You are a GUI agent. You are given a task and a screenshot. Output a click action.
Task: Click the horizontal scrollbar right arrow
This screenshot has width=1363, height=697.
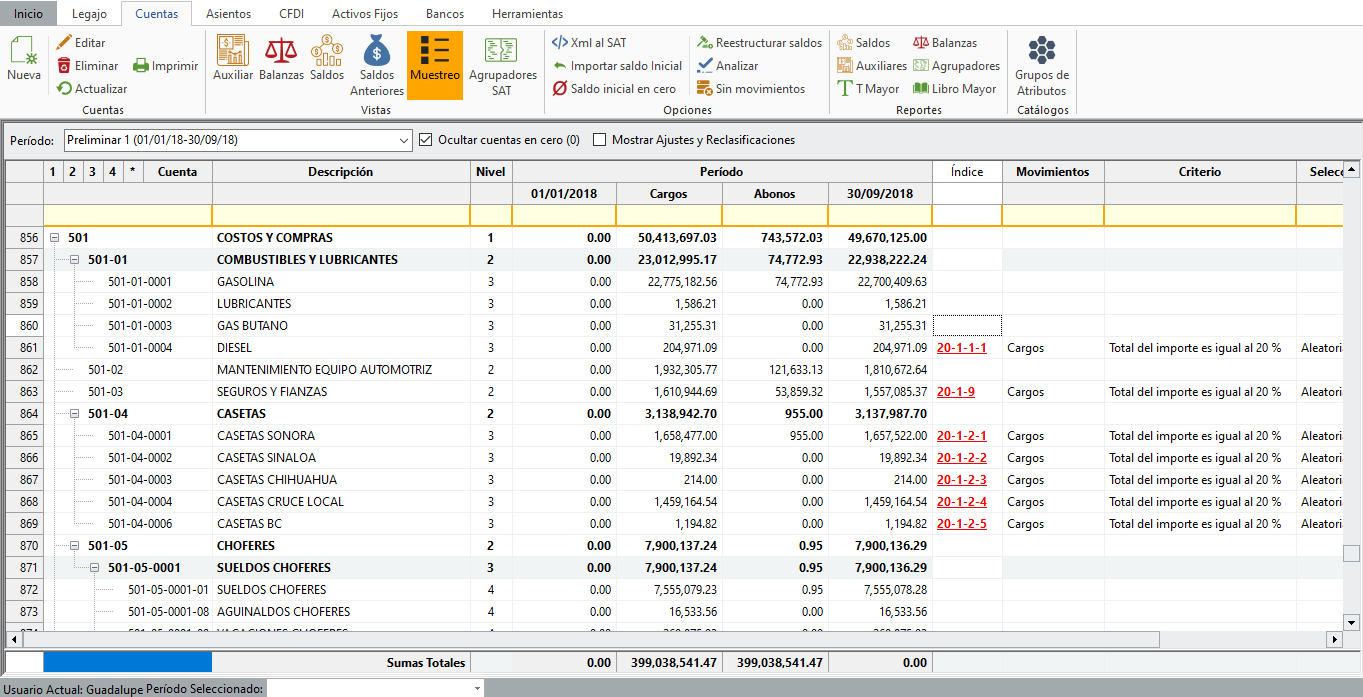(x=1333, y=639)
